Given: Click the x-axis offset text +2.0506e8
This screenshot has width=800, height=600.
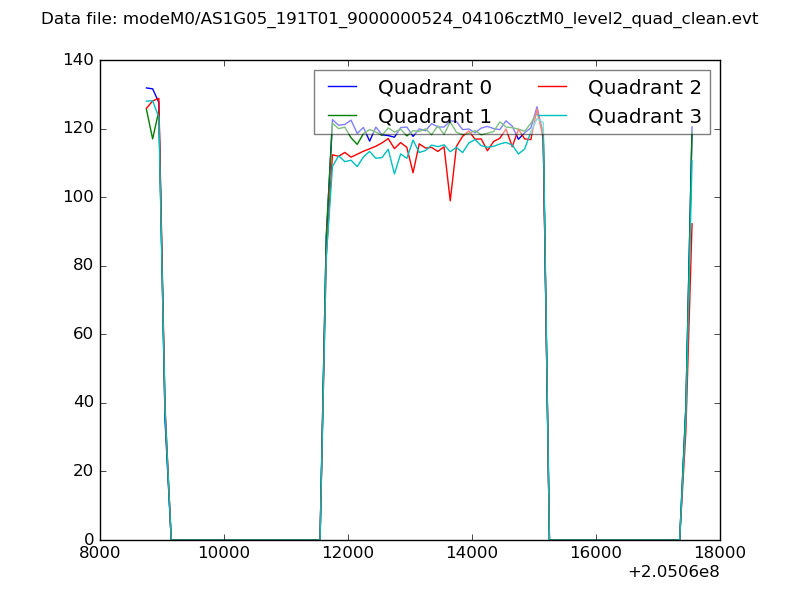Looking at the screenshot, I should pos(674,573).
